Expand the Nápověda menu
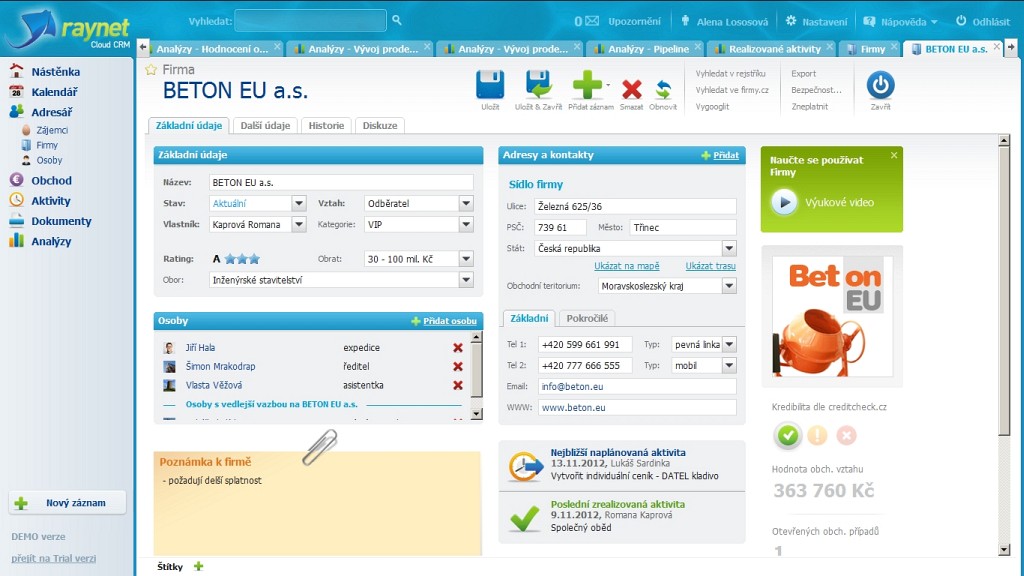Image resolution: width=1024 pixels, height=576 pixels. coord(901,22)
